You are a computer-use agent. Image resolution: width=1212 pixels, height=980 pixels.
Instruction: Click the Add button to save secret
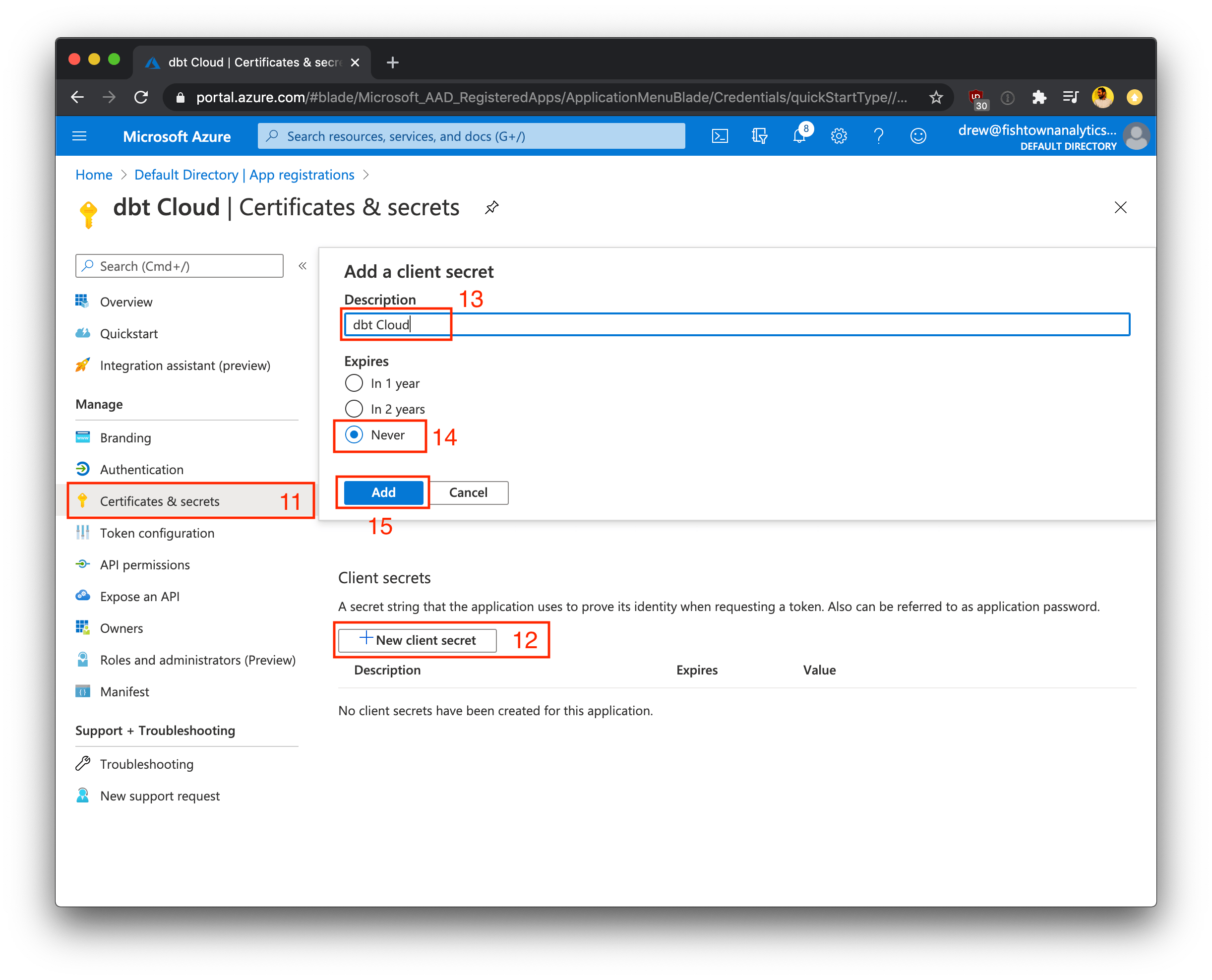point(383,491)
